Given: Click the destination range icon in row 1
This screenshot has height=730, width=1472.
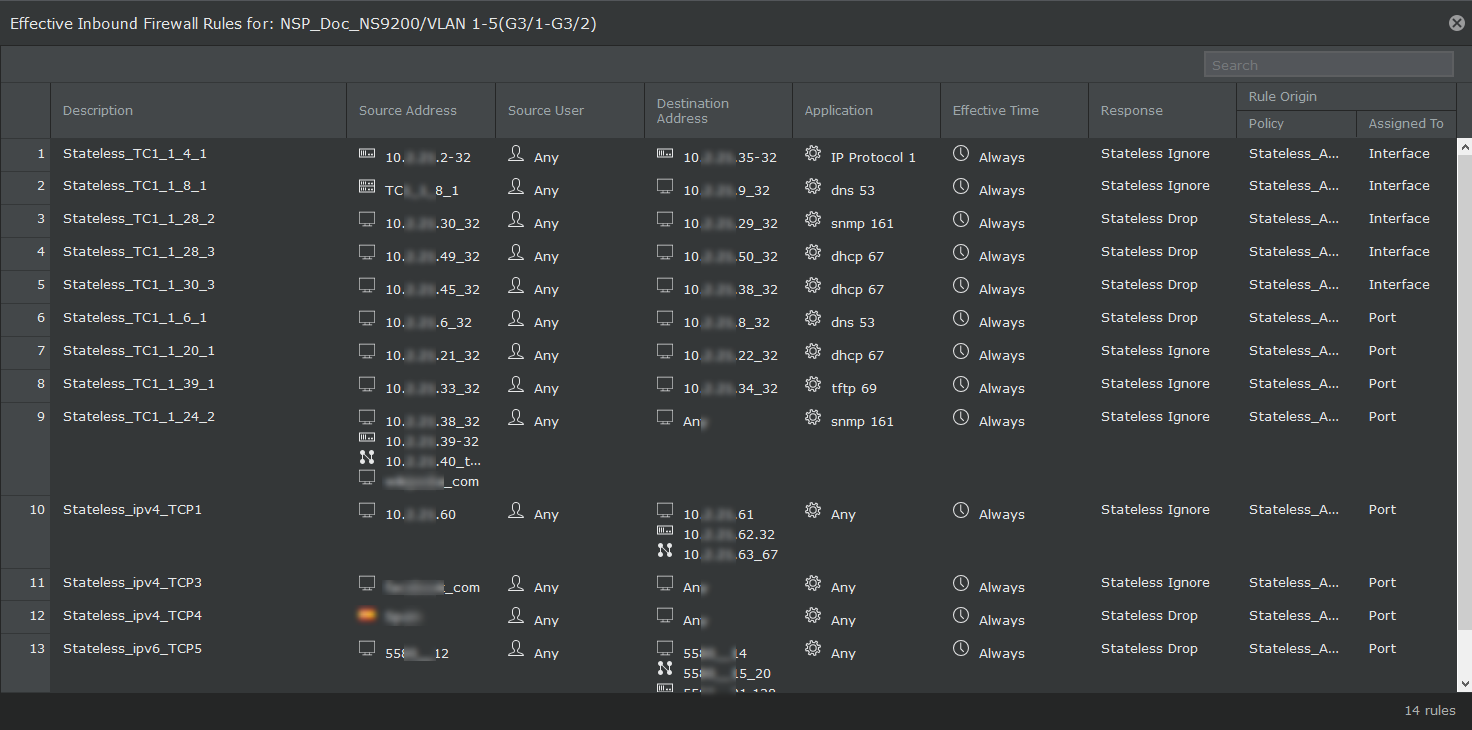Looking at the screenshot, I should pyautogui.click(x=665, y=154).
